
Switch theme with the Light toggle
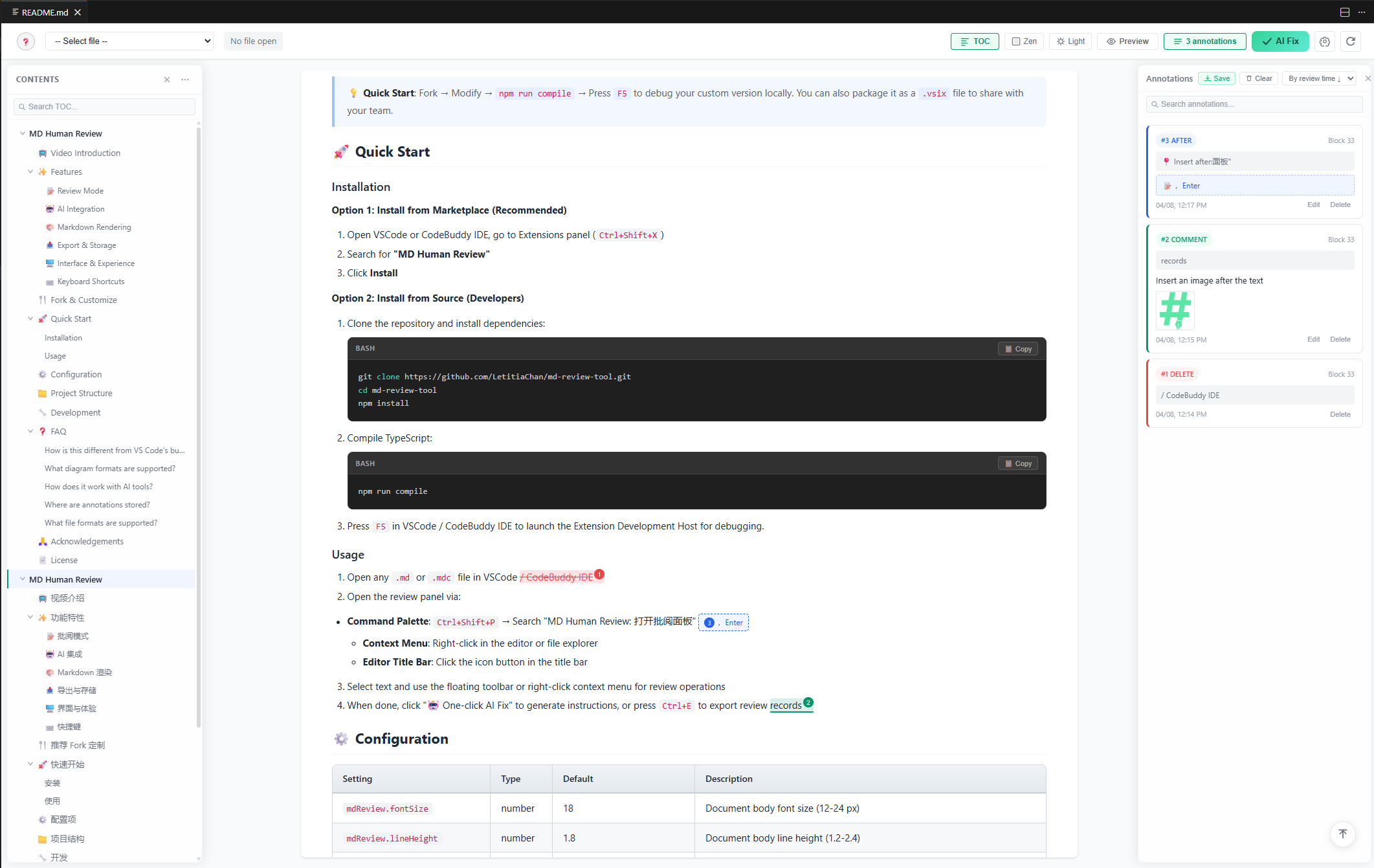pyautogui.click(x=1070, y=41)
